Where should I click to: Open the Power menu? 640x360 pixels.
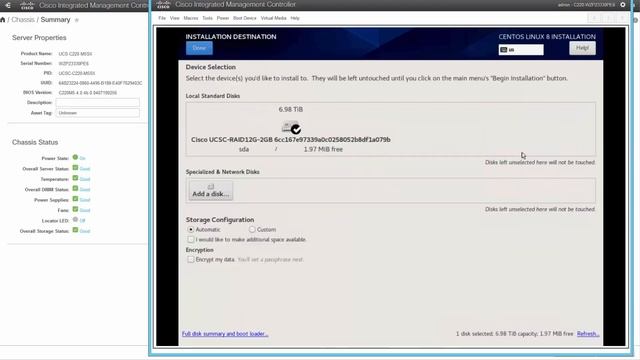pos(223,18)
